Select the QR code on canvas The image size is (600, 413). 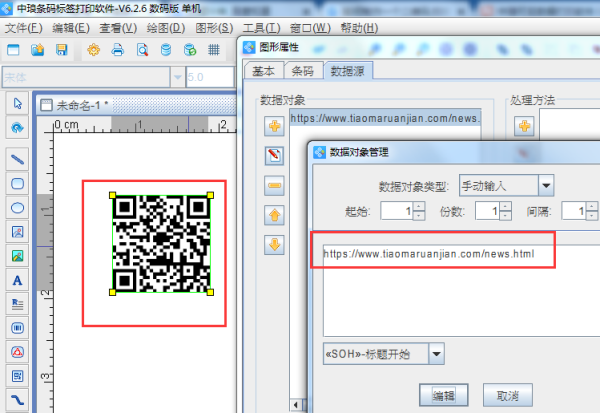tap(161, 244)
